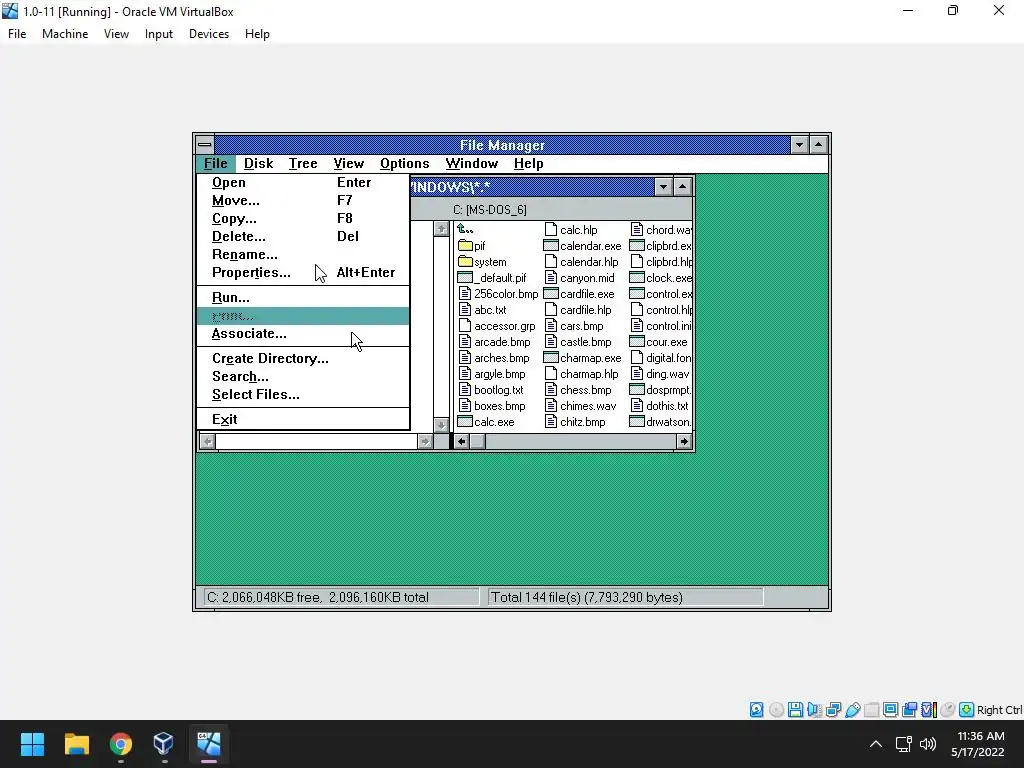Select the chess.bmp file icon
The image size is (1024, 768).
(x=551, y=390)
